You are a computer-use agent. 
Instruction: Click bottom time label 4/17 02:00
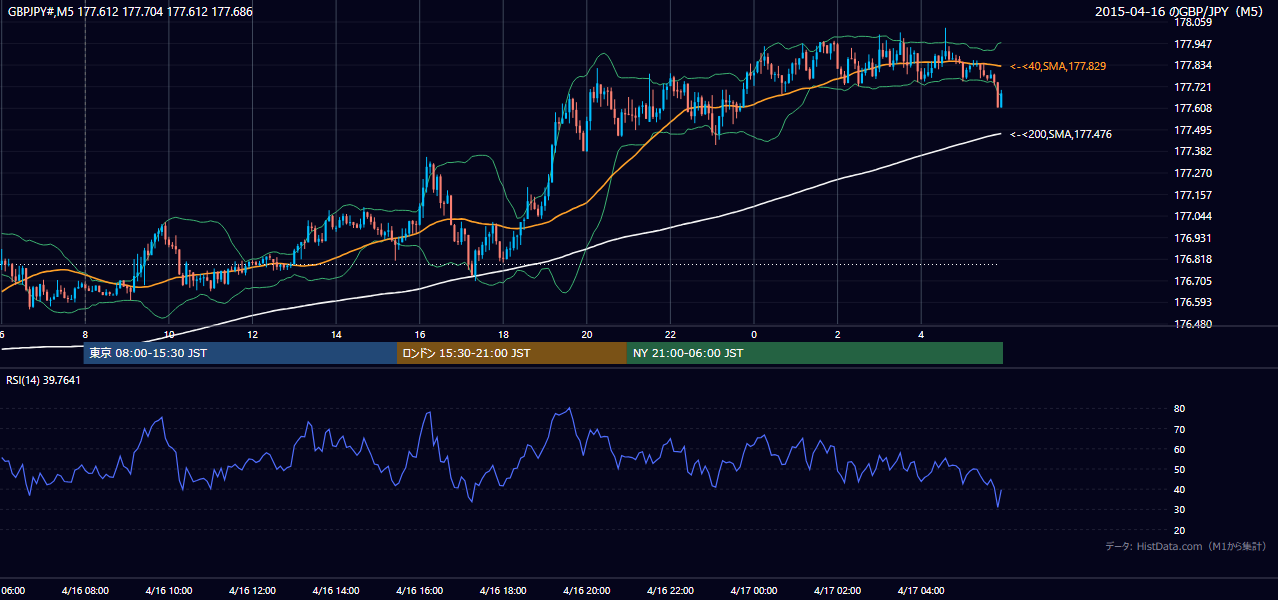838,591
